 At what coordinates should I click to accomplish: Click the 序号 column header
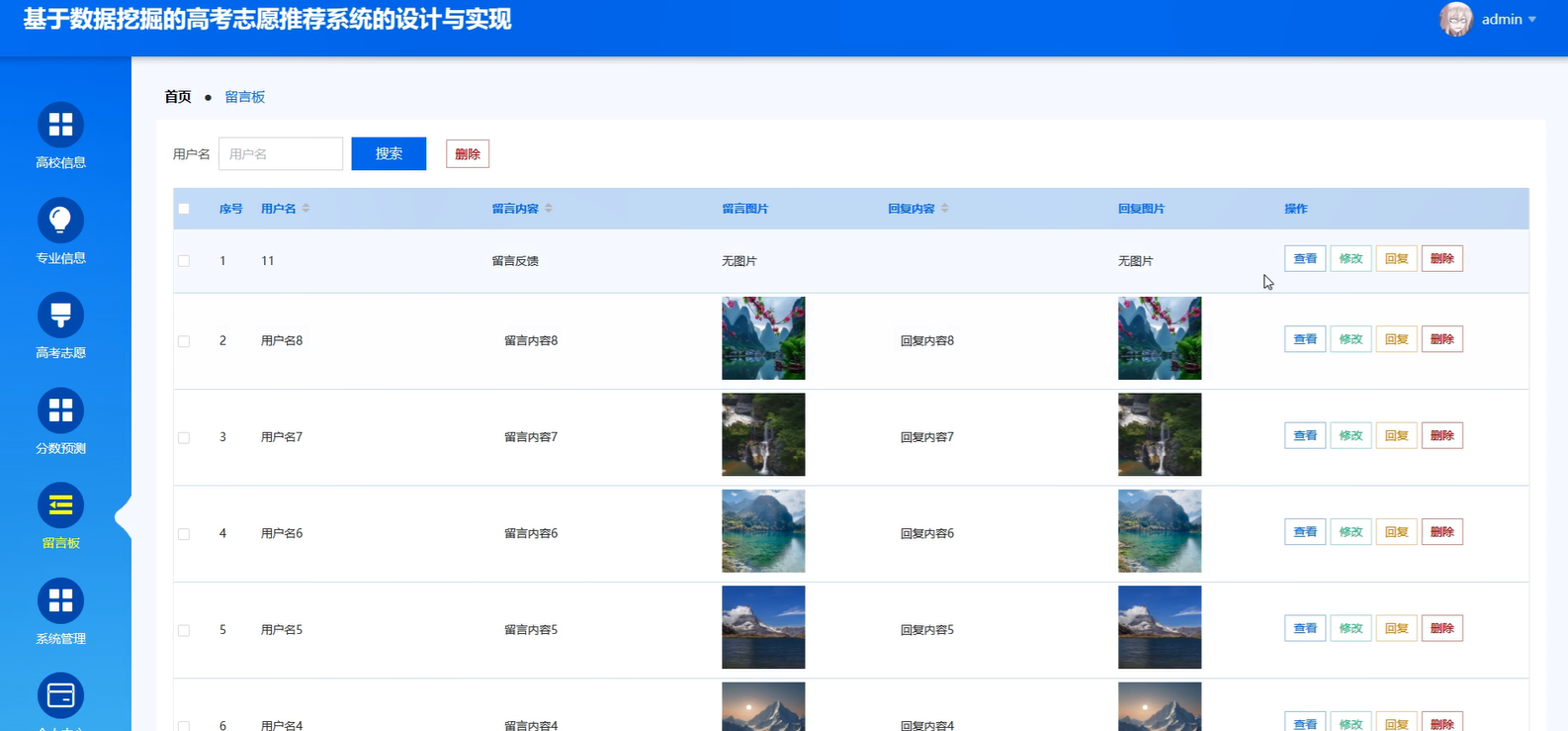click(x=230, y=209)
